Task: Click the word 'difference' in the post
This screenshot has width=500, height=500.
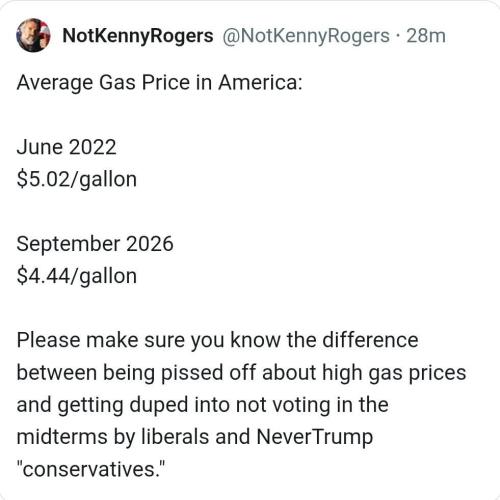Action: (370, 340)
